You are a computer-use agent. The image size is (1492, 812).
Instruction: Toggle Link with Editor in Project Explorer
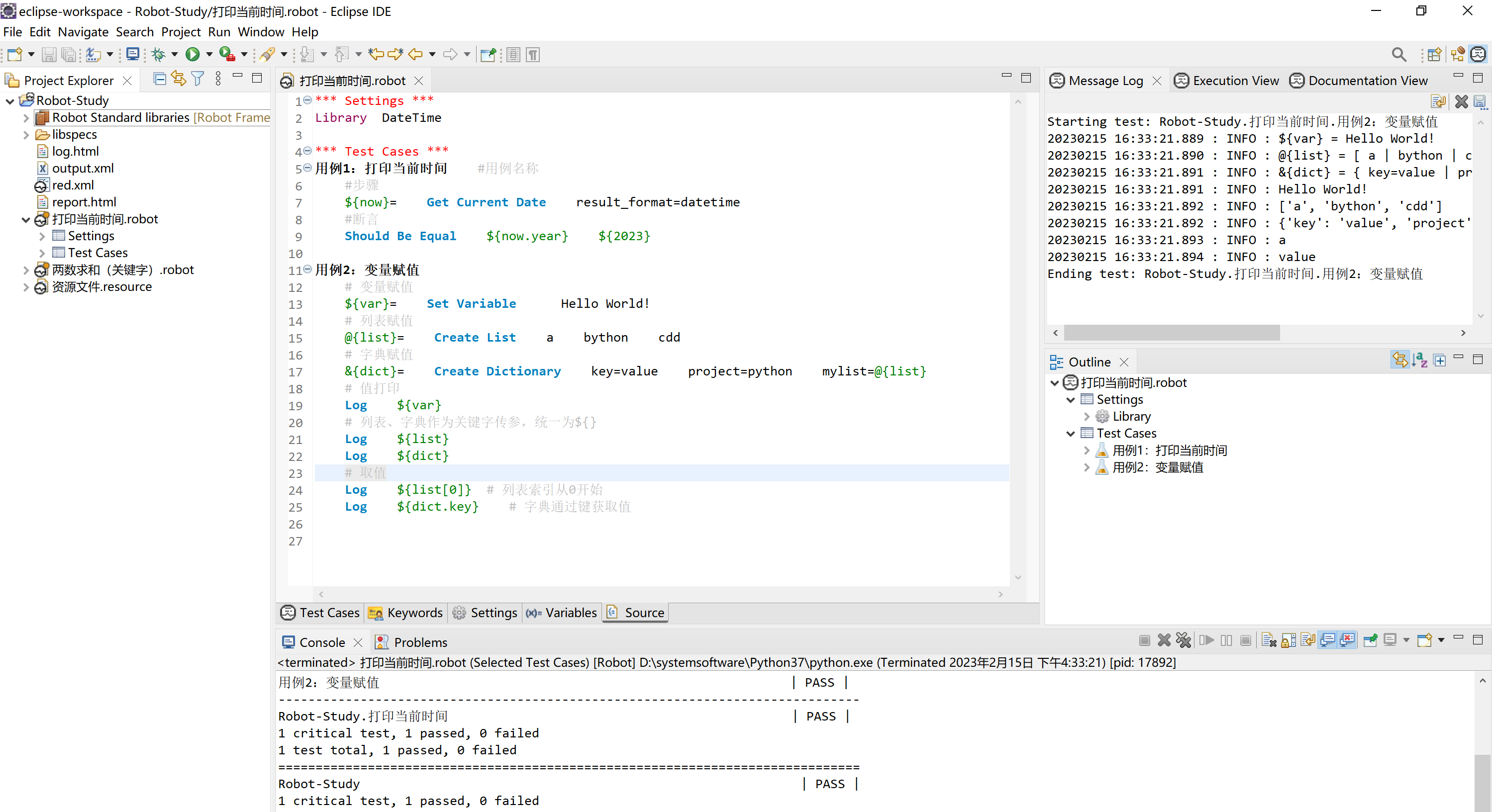(x=179, y=79)
